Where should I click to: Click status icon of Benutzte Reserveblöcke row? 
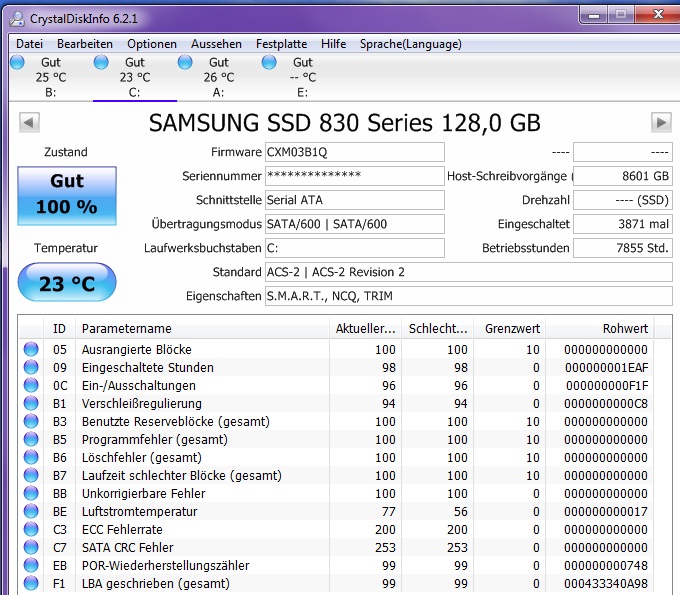click(x=31, y=421)
